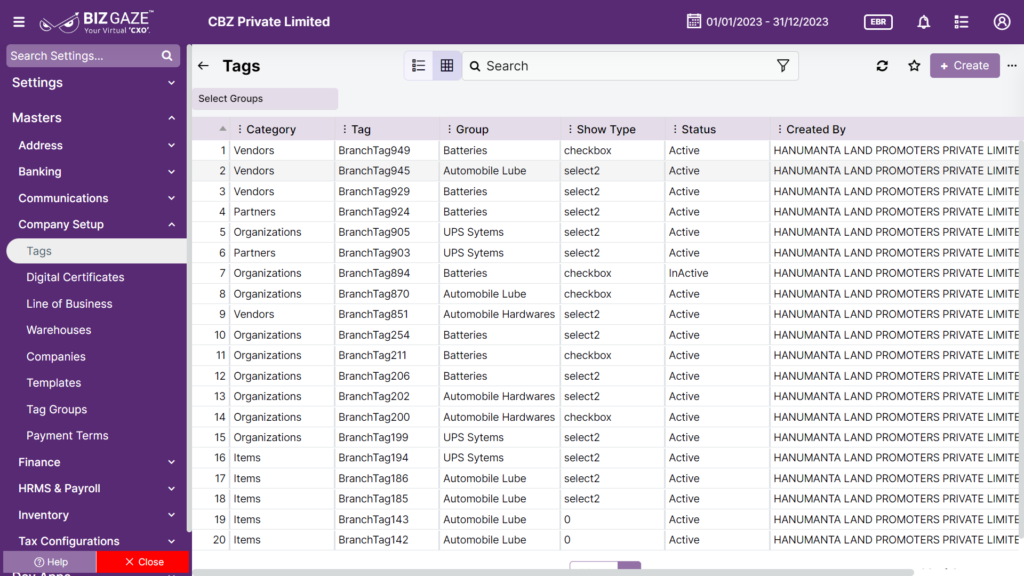1024x576 pixels.
Task: Open Line of Business
Action: click(x=69, y=304)
